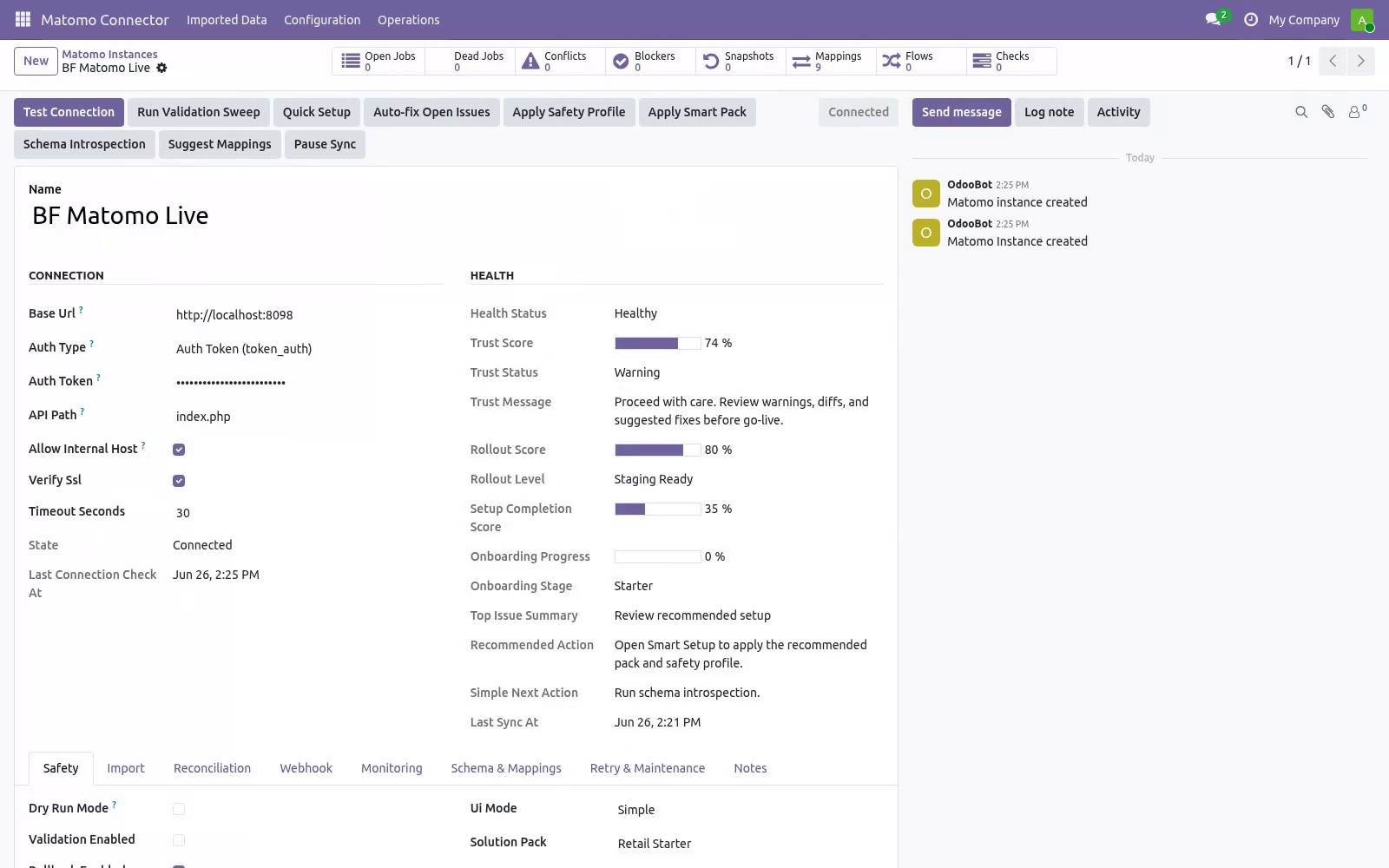Go to the previous record arrow
The width and height of the screenshot is (1389, 868).
point(1333,61)
